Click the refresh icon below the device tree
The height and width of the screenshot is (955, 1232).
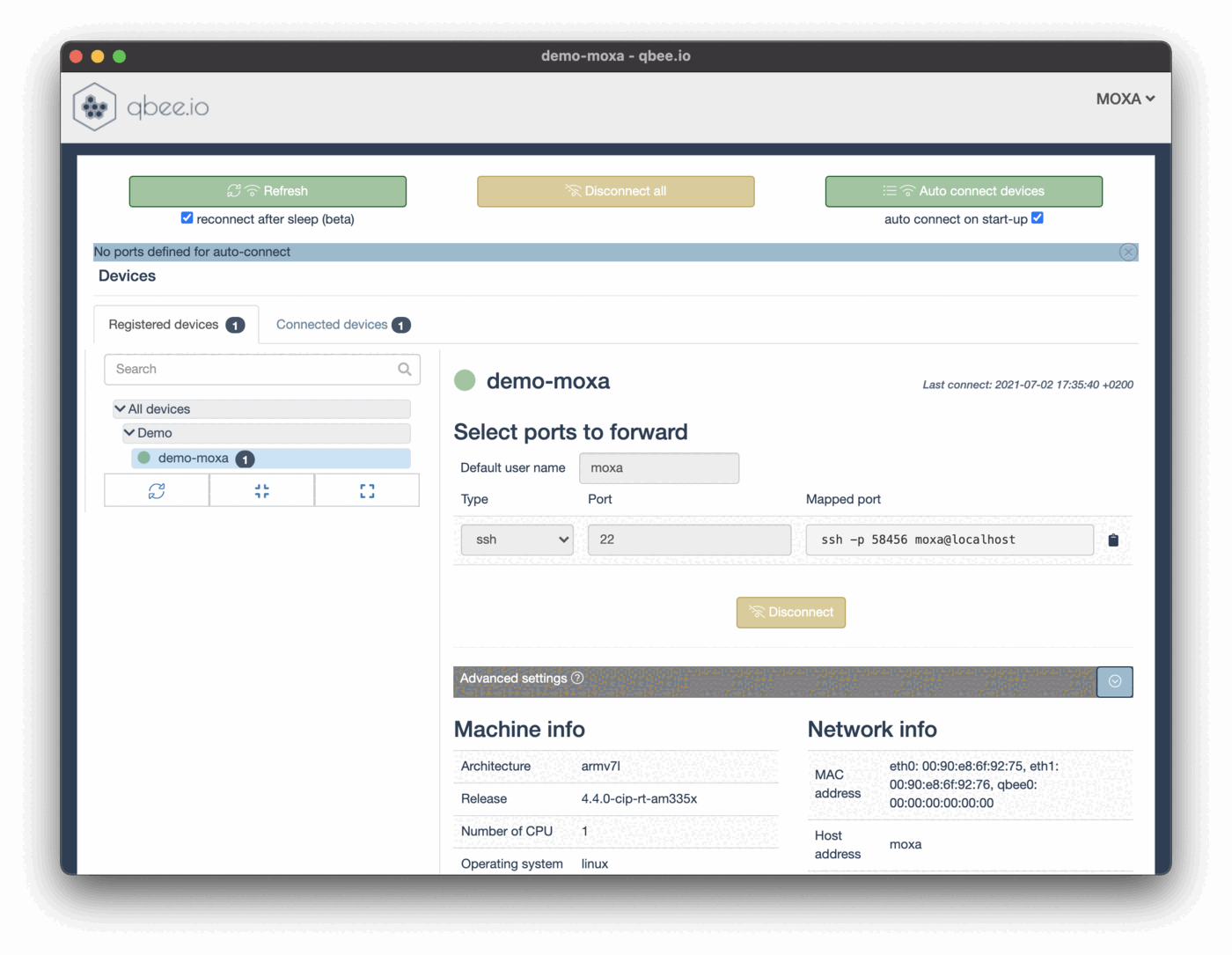(157, 491)
